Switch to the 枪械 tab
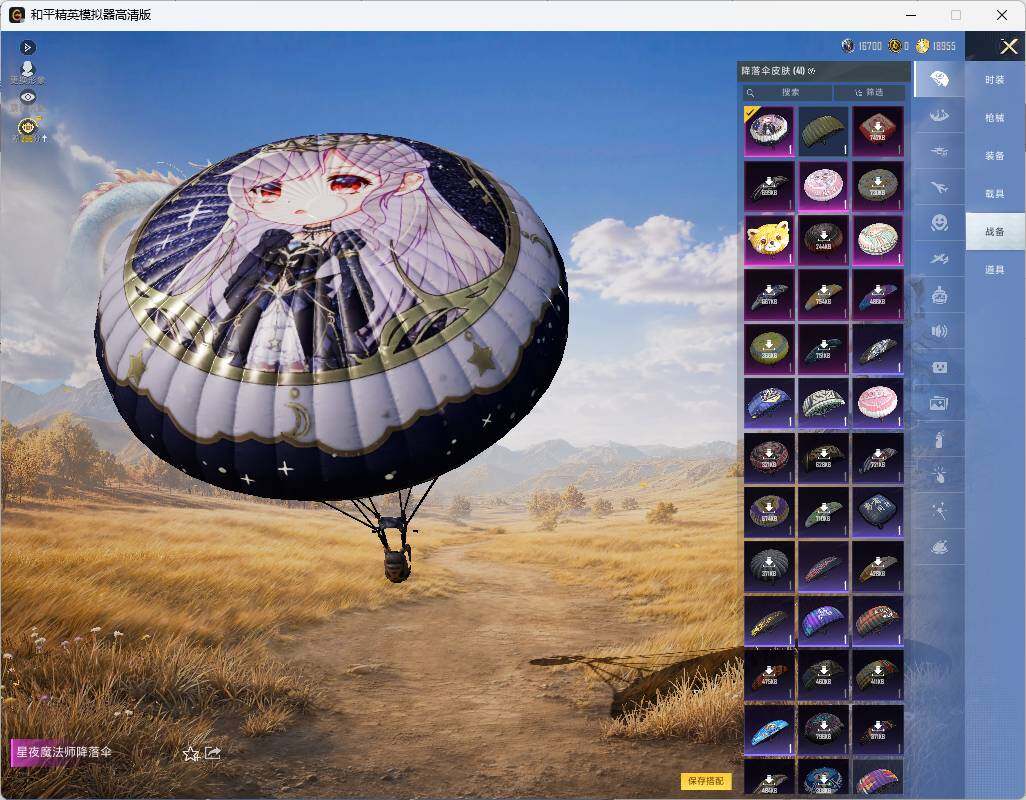The height and width of the screenshot is (800, 1026). coord(995,118)
